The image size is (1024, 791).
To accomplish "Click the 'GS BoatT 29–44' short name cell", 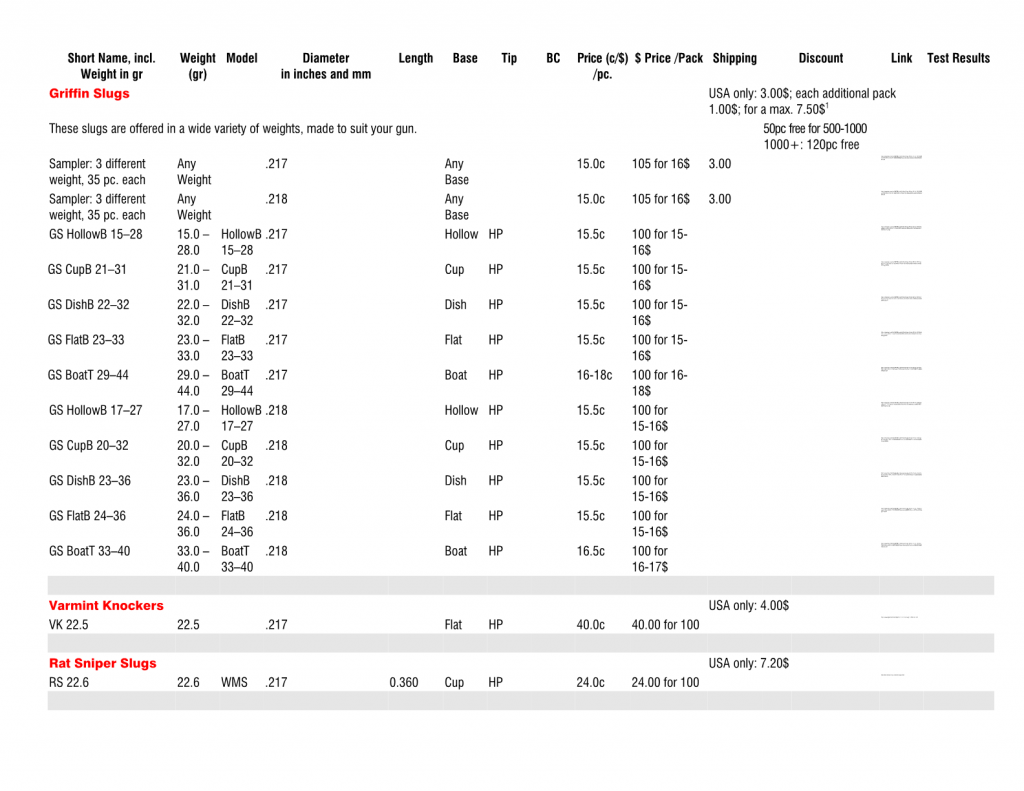I will 88,375.
